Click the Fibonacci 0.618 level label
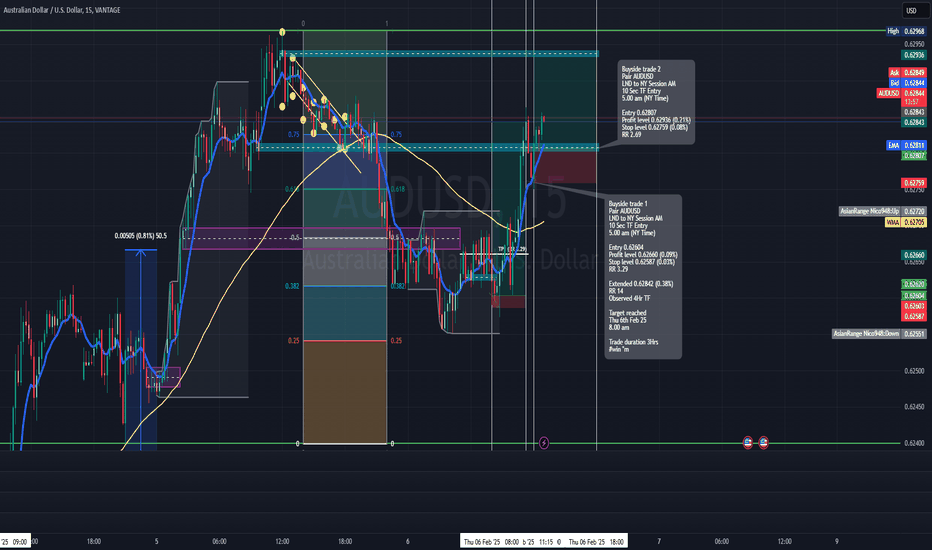 pos(398,189)
